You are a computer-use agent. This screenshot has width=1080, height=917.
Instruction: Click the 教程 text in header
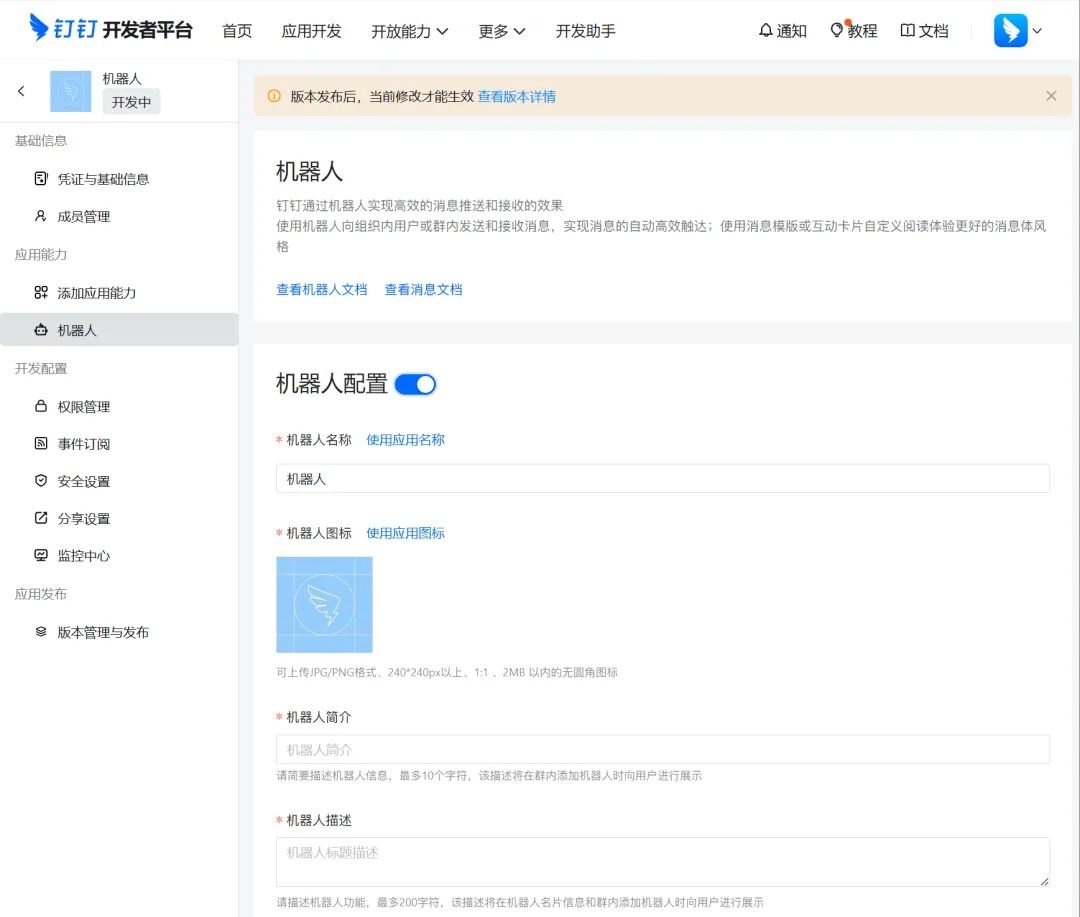coord(862,31)
